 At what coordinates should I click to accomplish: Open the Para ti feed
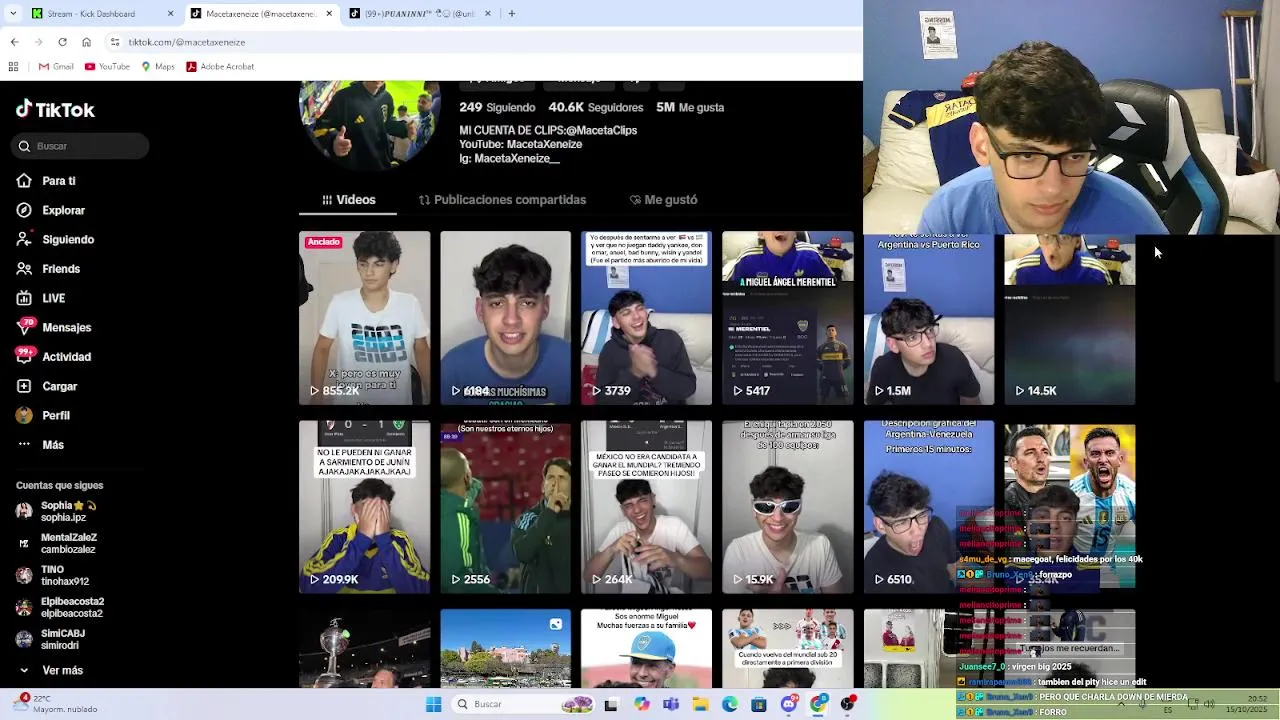point(46,181)
